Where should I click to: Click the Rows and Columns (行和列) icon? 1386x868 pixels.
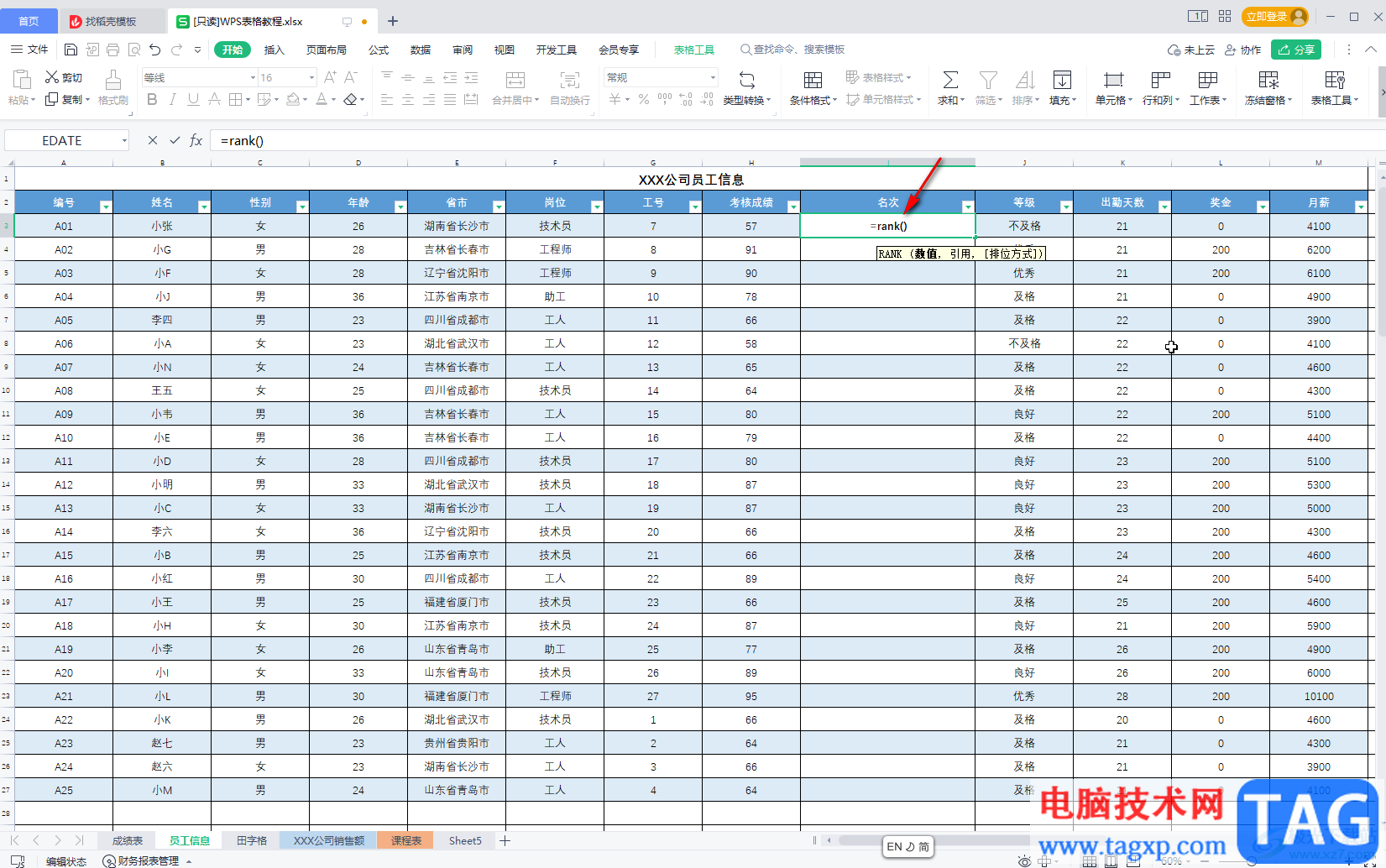coord(1161,81)
